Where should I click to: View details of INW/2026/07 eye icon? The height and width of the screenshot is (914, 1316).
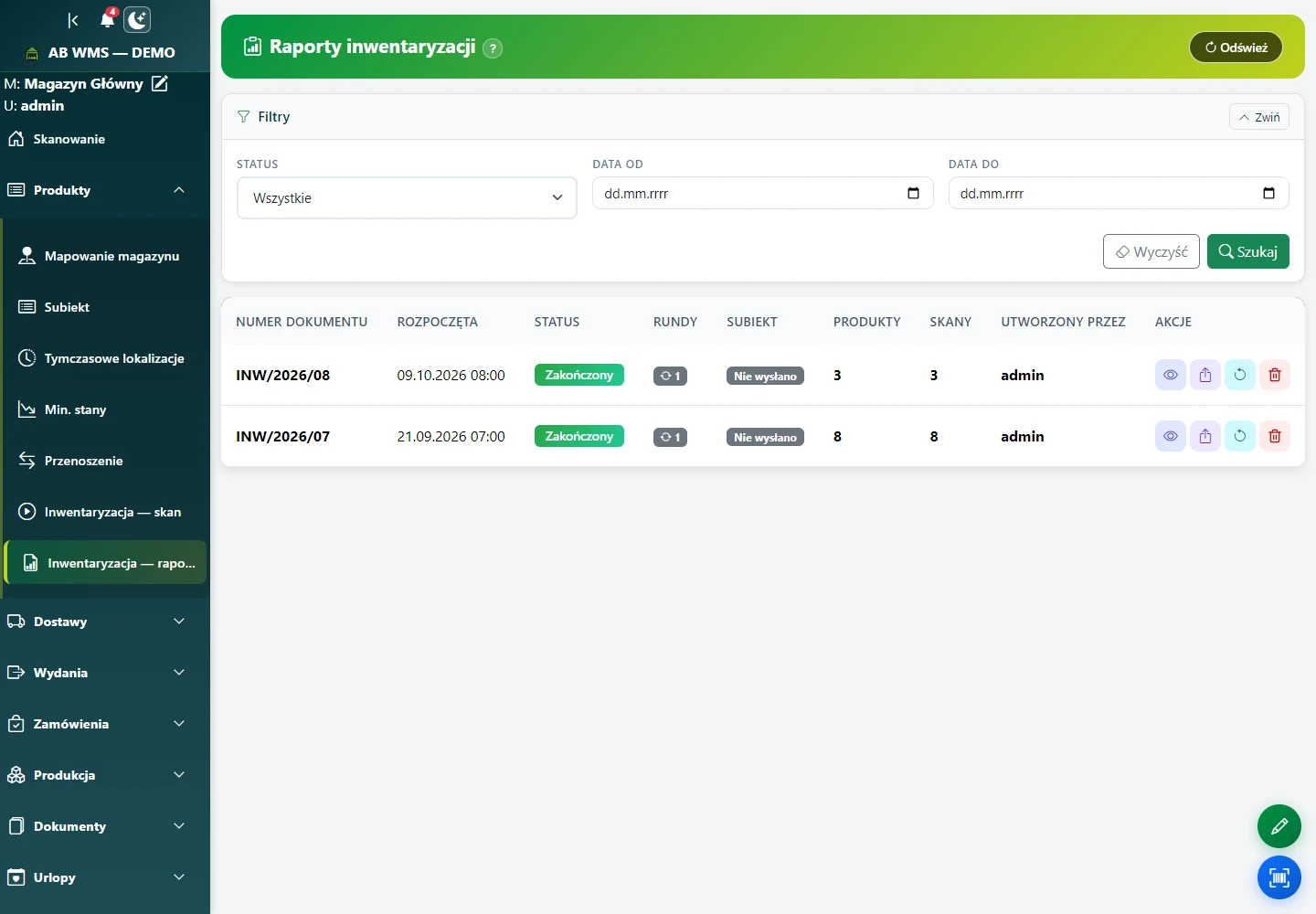[1171, 436]
